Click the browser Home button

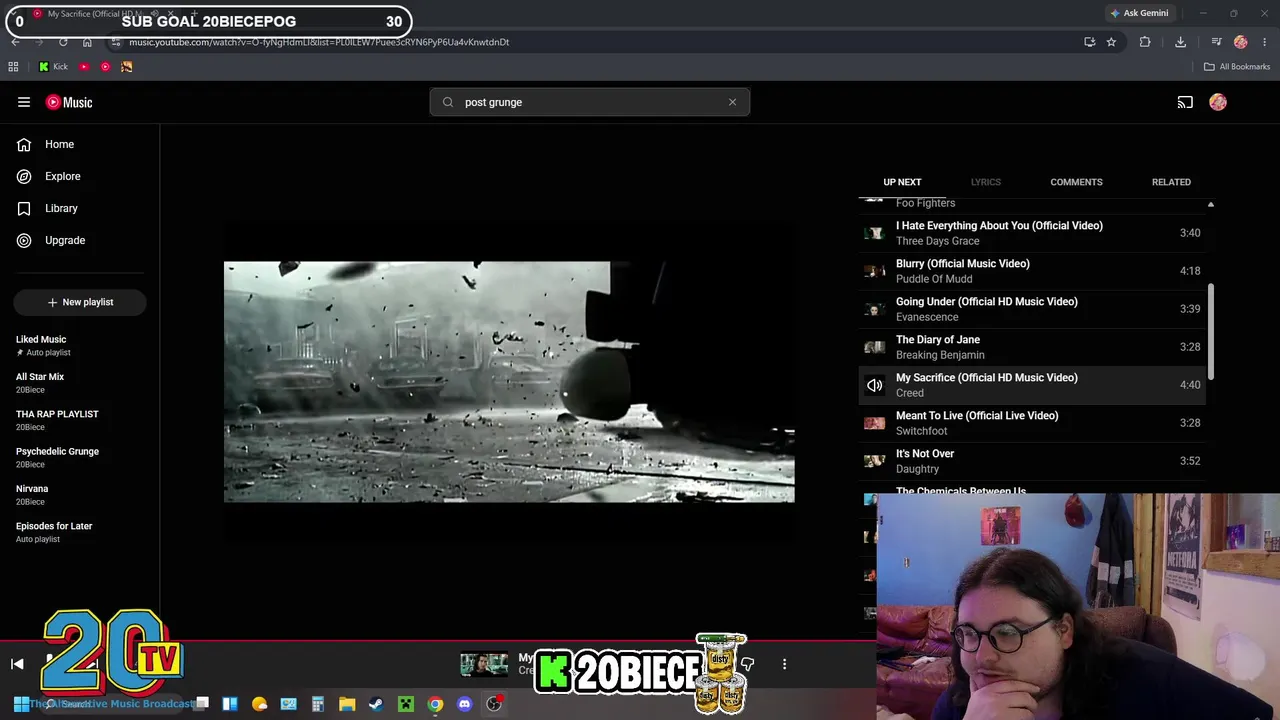tap(87, 42)
